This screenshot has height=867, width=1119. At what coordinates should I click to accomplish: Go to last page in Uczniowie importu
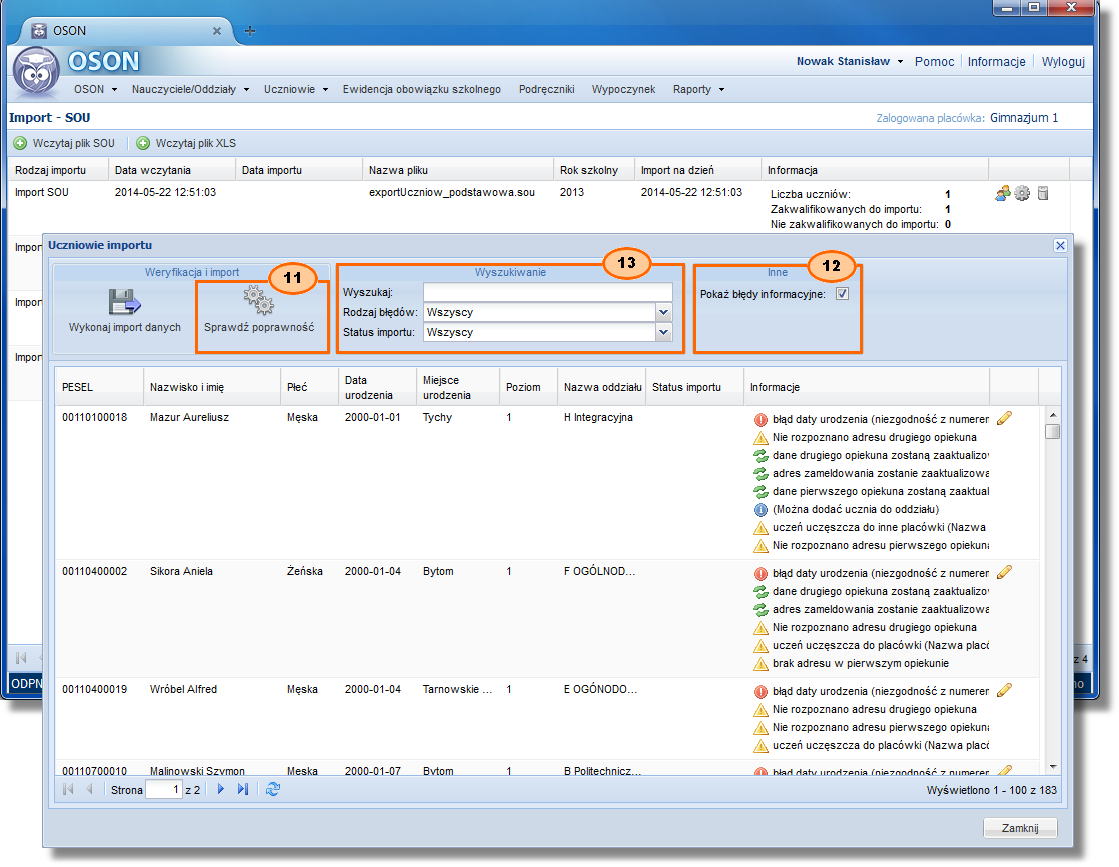pyautogui.click(x=243, y=789)
